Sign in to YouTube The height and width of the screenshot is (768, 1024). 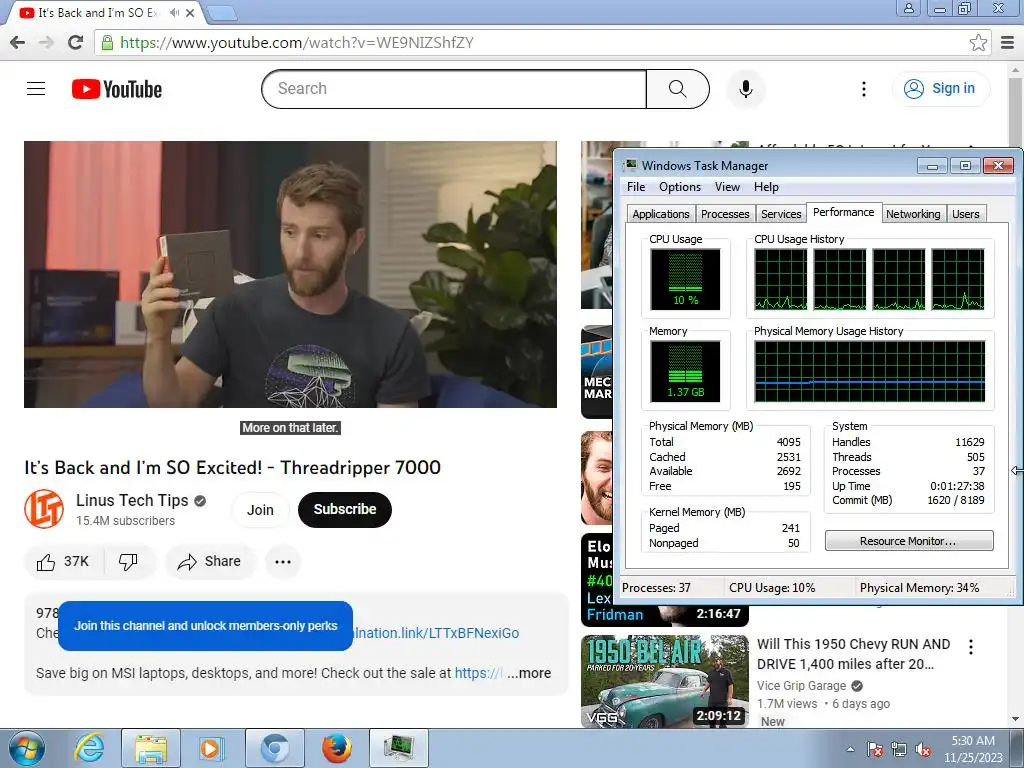coord(940,89)
